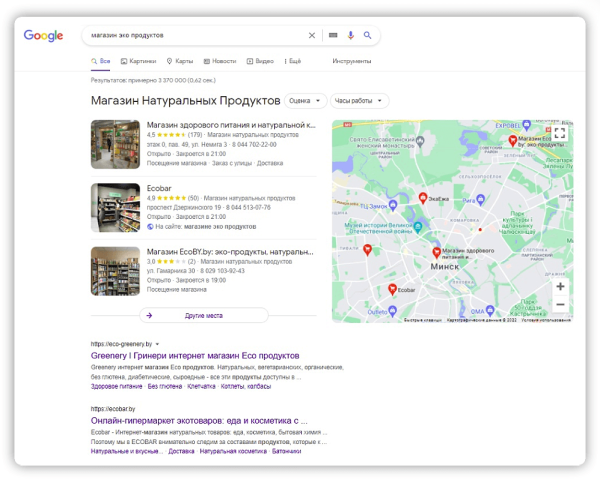Open the Оценка rating filter dropdown
This screenshot has width=600, height=483.
305,101
